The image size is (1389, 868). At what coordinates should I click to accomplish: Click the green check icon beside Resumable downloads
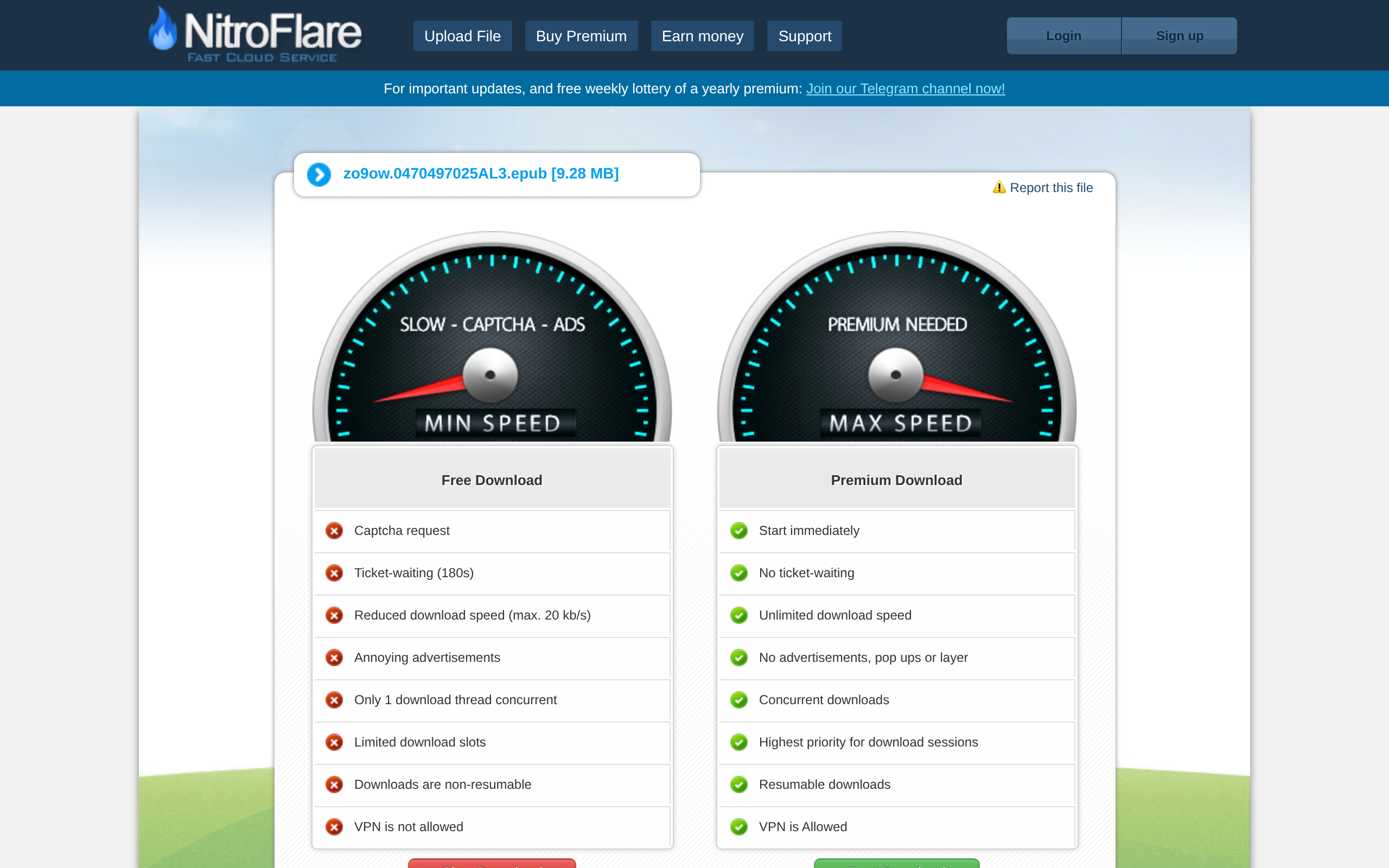(738, 784)
